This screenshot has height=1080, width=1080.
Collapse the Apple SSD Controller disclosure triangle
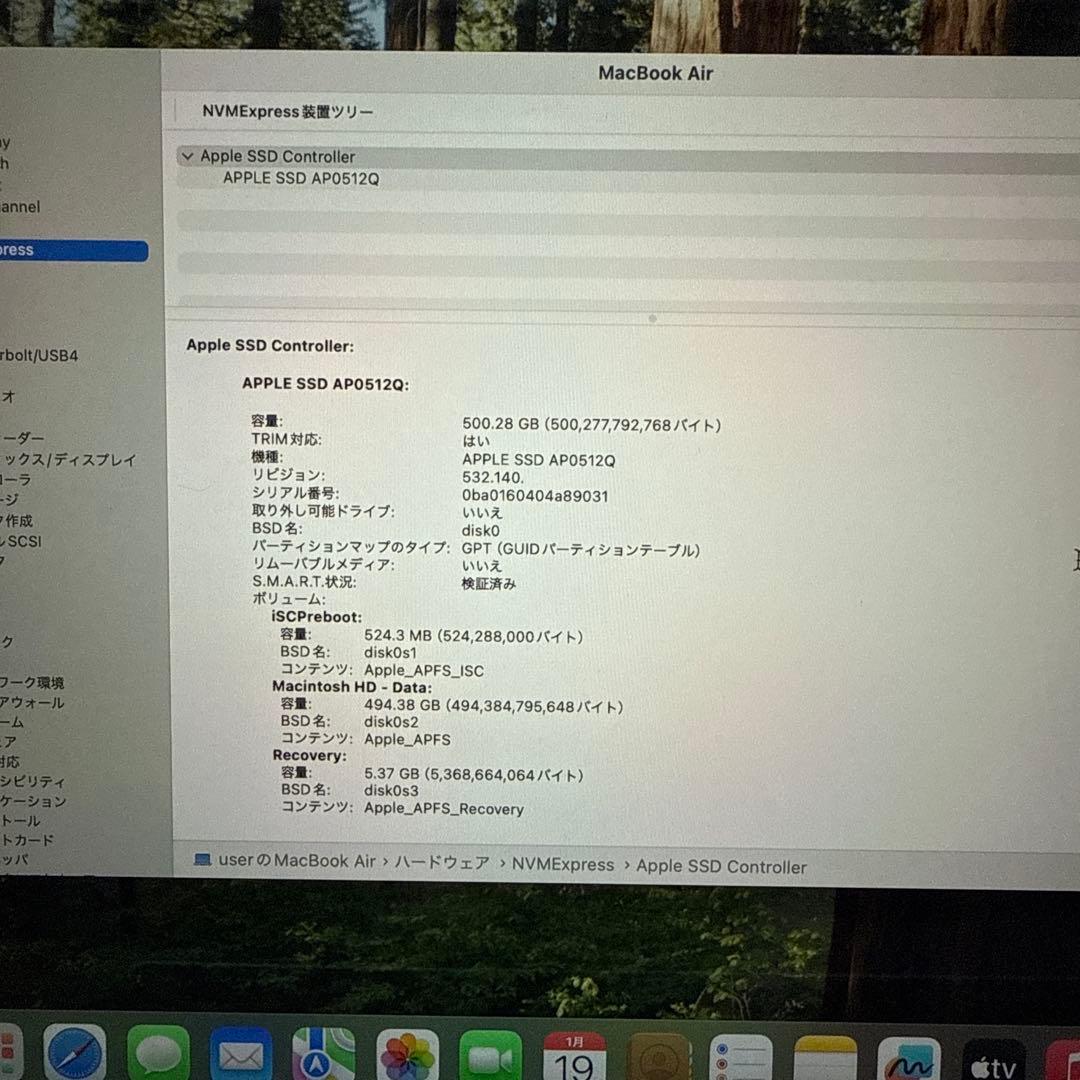(x=187, y=156)
